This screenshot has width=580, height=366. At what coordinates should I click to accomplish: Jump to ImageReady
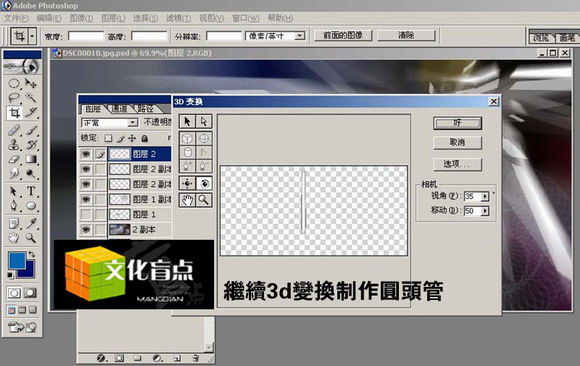[22, 327]
